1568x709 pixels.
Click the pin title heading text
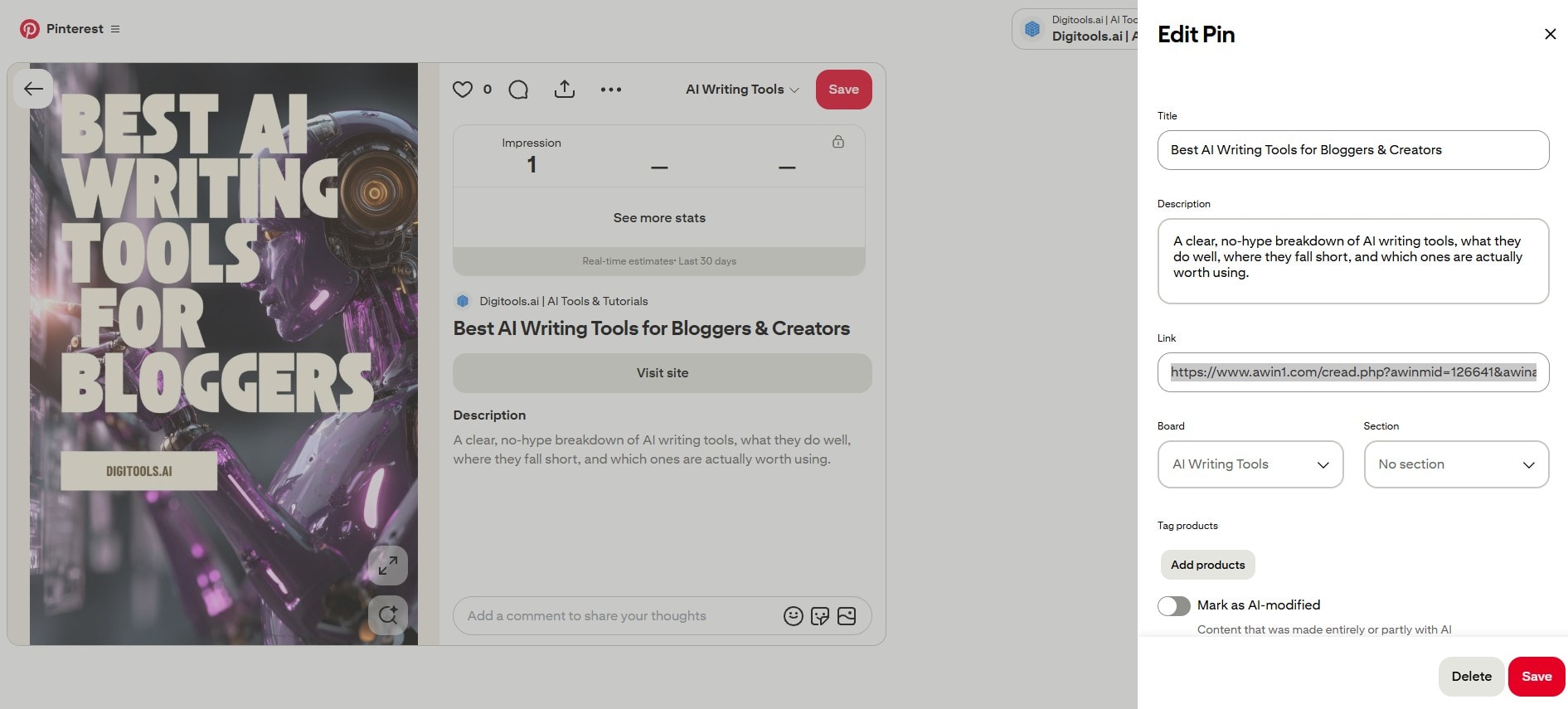tap(651, 328)
